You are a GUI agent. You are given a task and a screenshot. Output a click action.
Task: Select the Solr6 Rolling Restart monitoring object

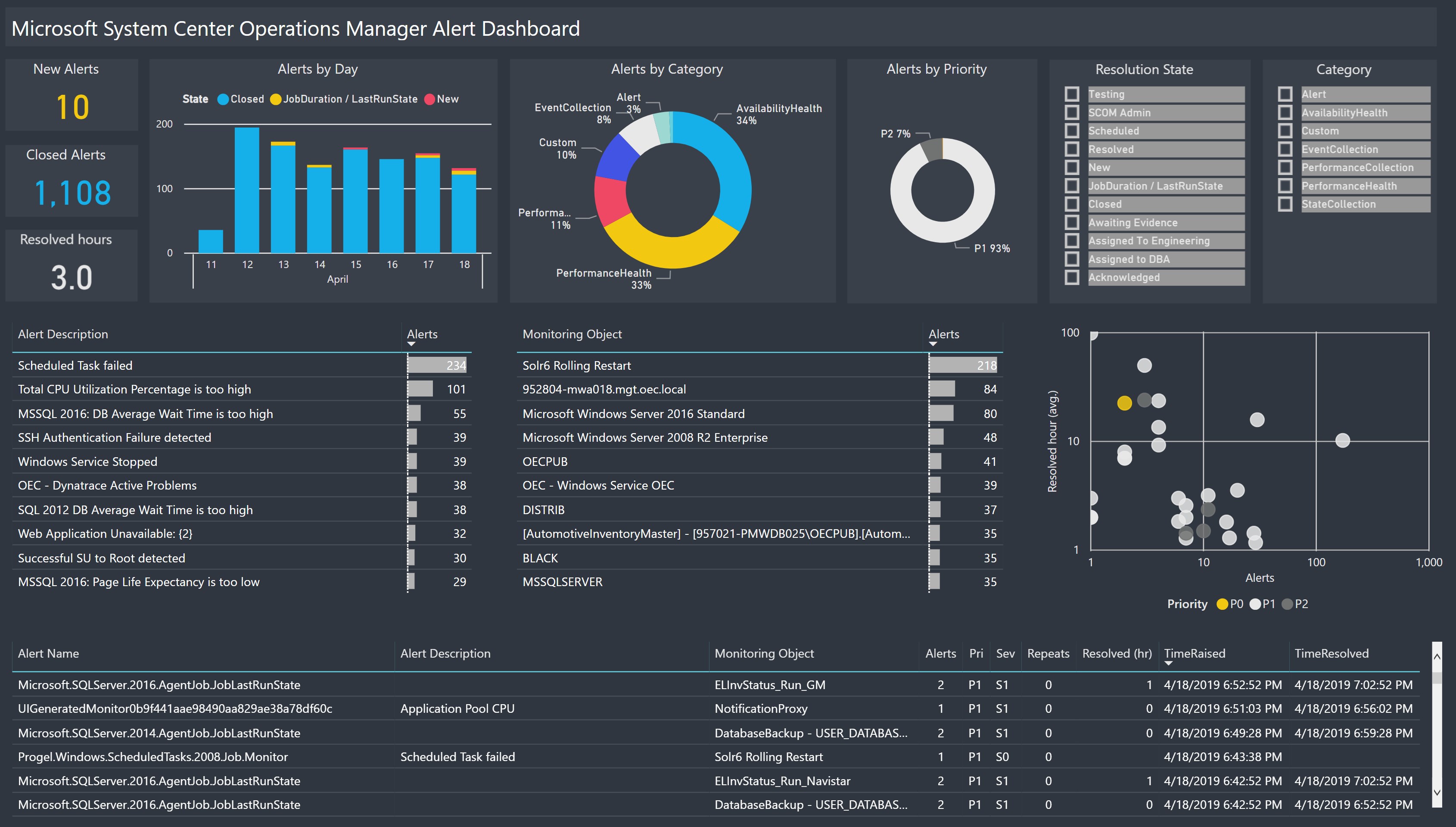[x=576, y=366]
